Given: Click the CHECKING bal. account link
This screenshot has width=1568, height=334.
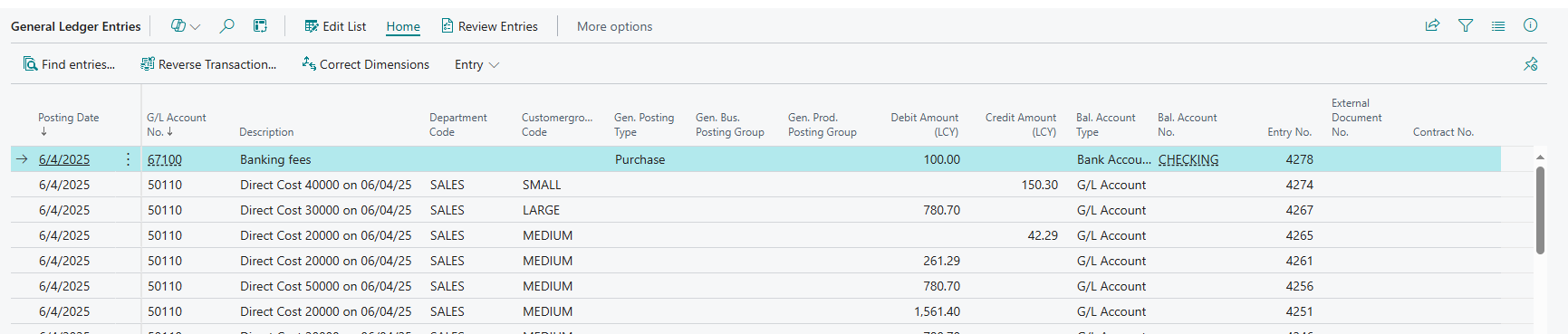Looking at the screenshot, I should (x=1188, y=159).
